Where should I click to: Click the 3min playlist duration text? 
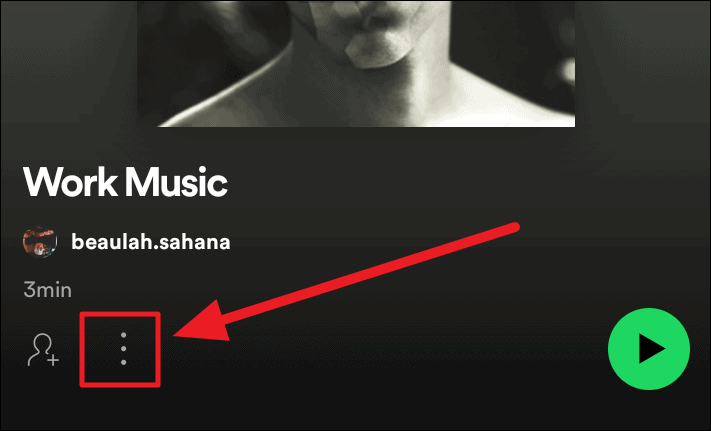tap(48, 290)
